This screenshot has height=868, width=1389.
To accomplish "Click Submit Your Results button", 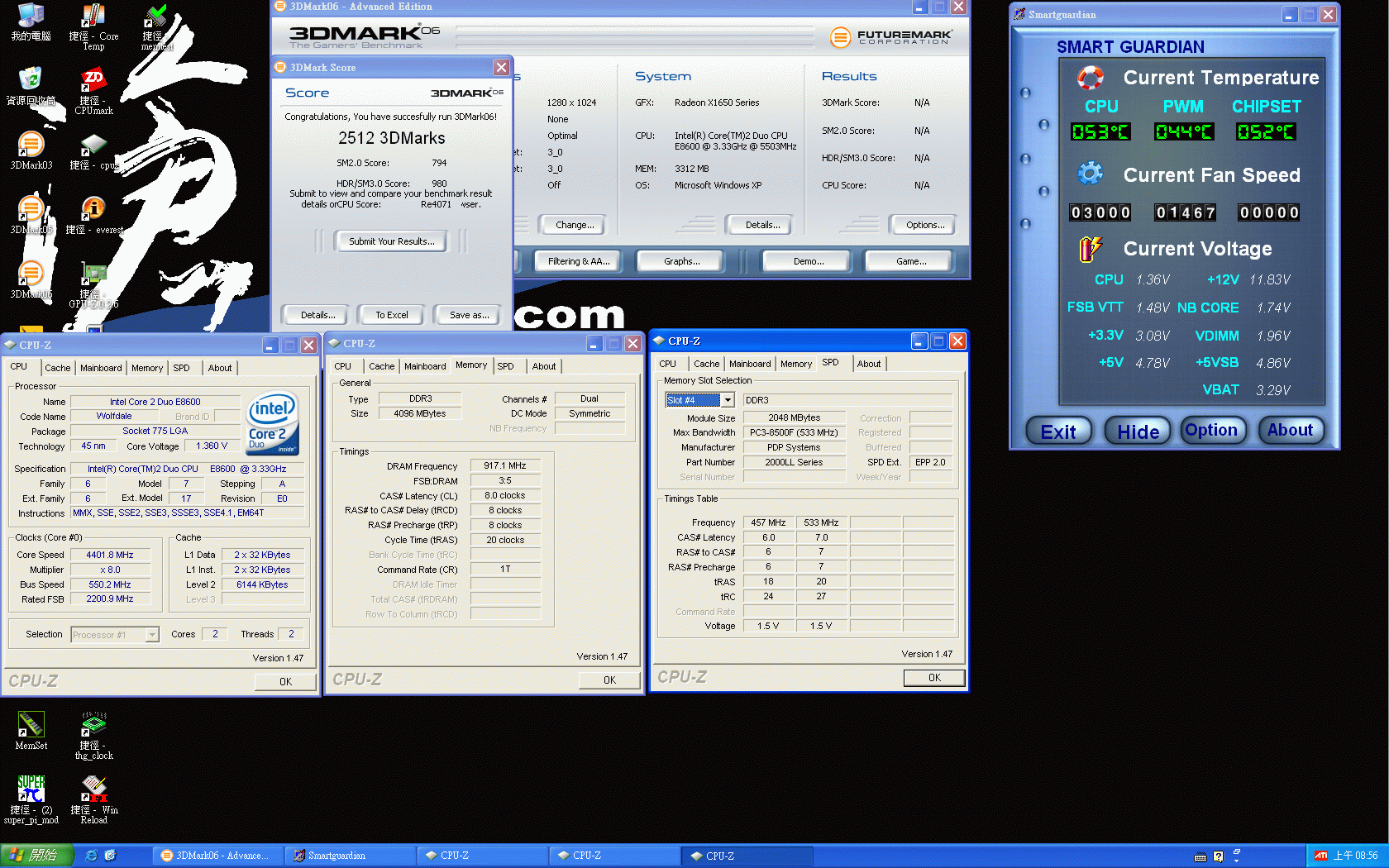I will pos(391,241).
